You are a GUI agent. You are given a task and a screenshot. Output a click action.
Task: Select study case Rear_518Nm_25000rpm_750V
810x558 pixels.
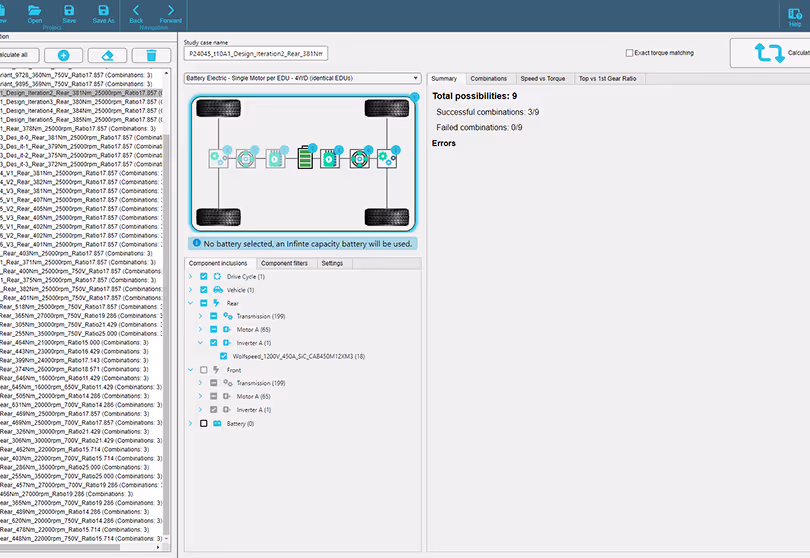tap(81, 307)
